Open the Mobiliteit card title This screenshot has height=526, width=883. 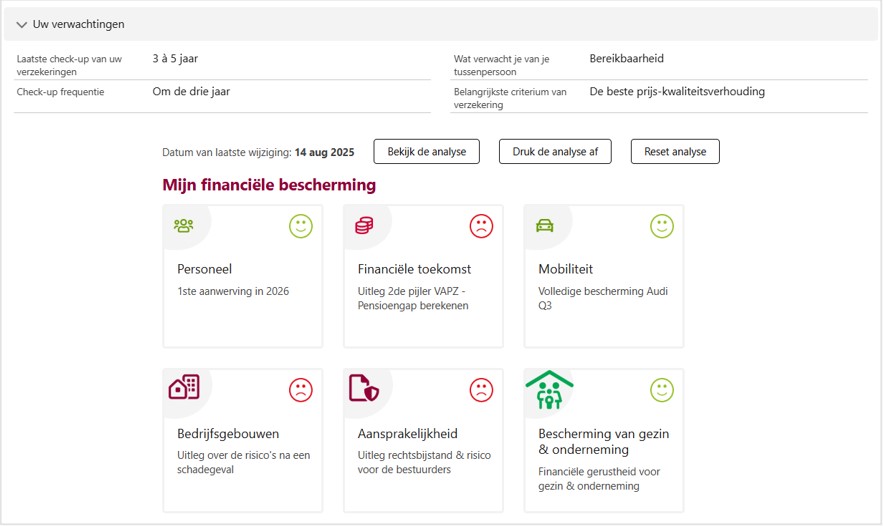tap(566, 269)
